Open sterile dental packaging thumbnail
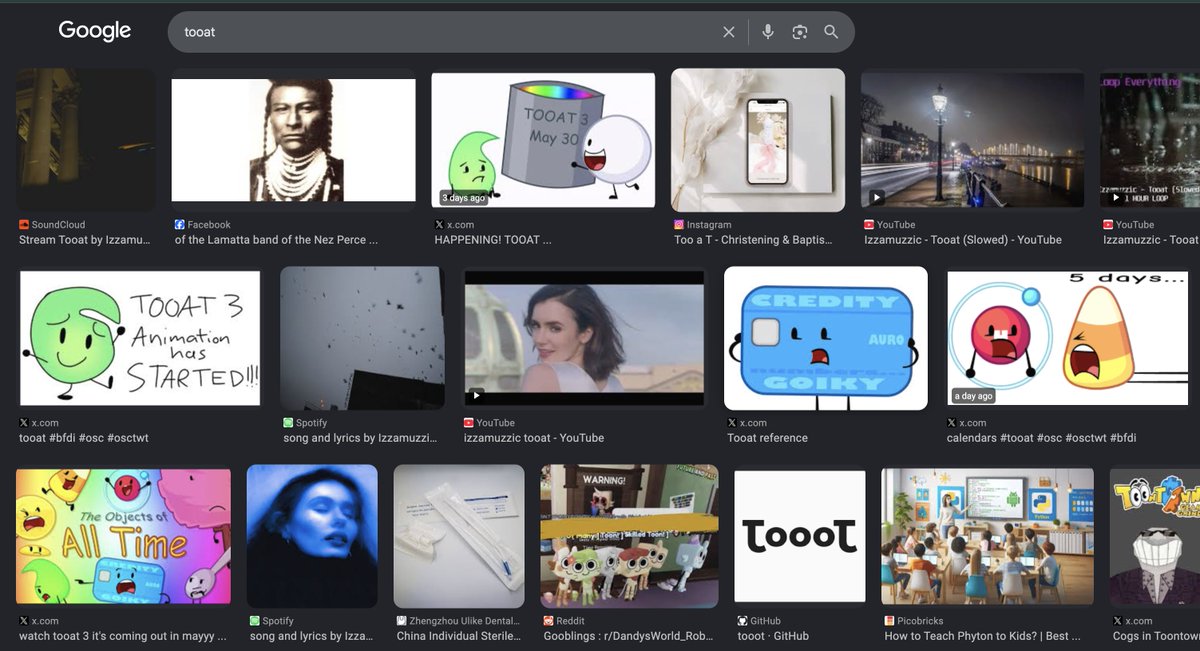The height and width of the screenshot is (651, 1200). point(459,536)
